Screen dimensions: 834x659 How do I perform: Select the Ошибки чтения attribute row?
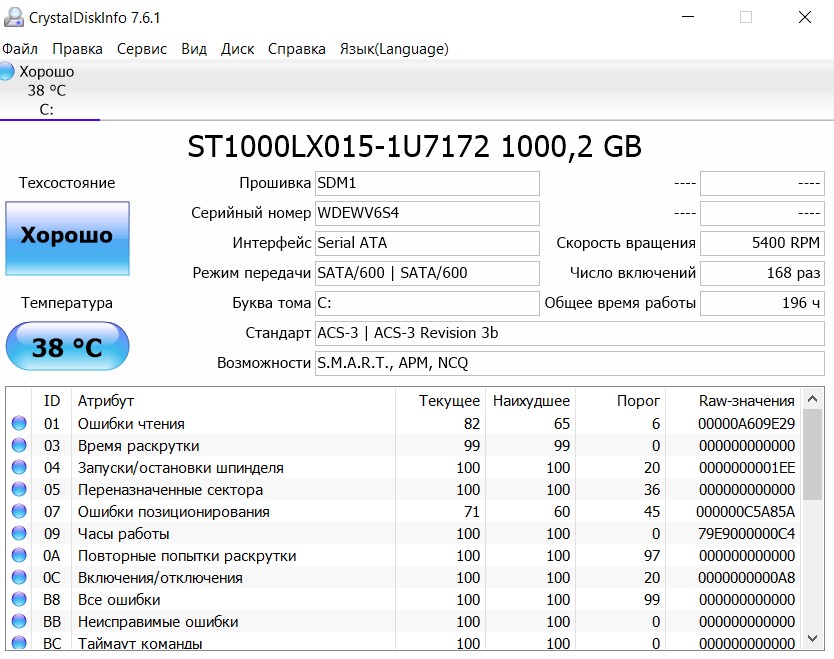[x=404, y=424]
